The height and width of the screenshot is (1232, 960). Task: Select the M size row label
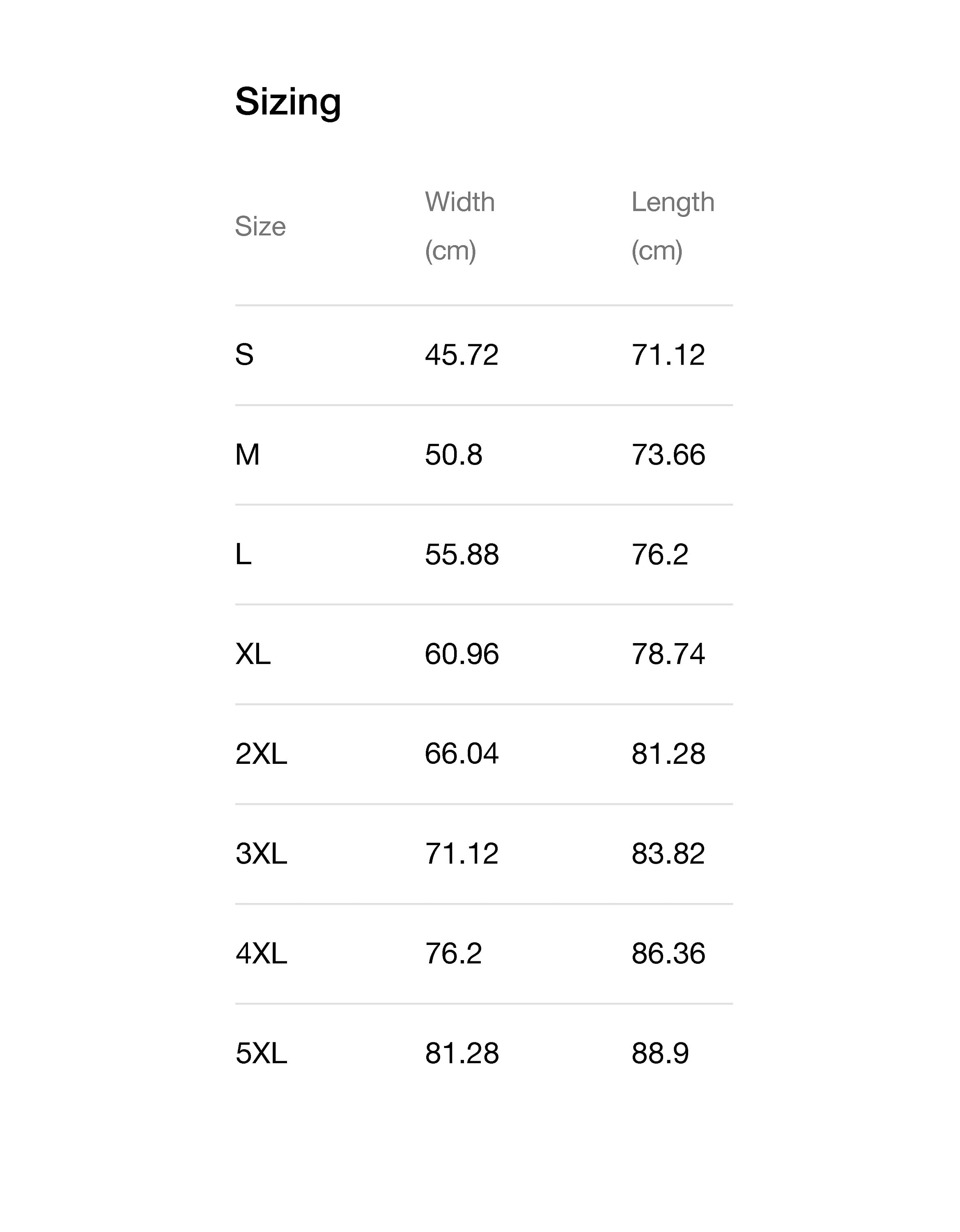click(x=247, y=455)
